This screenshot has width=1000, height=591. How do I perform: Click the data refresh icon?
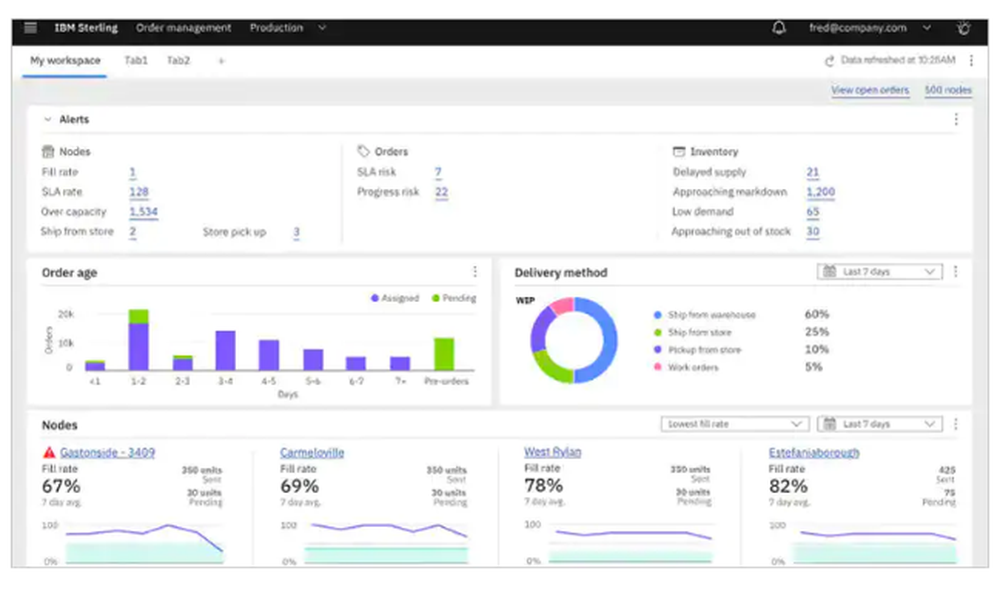click(829, 61)
